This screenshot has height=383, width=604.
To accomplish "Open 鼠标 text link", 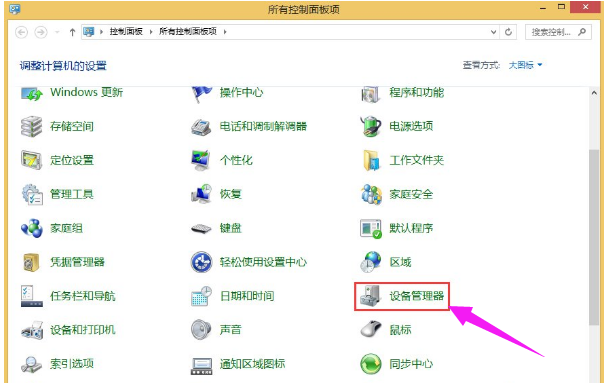I will pyautogui.click(x=400, y=330).
